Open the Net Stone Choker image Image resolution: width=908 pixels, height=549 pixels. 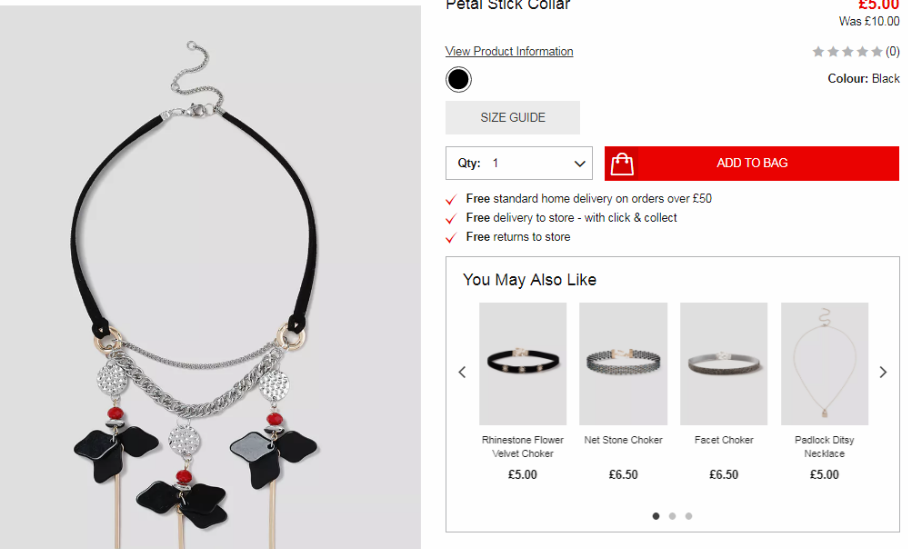(623, 364)
